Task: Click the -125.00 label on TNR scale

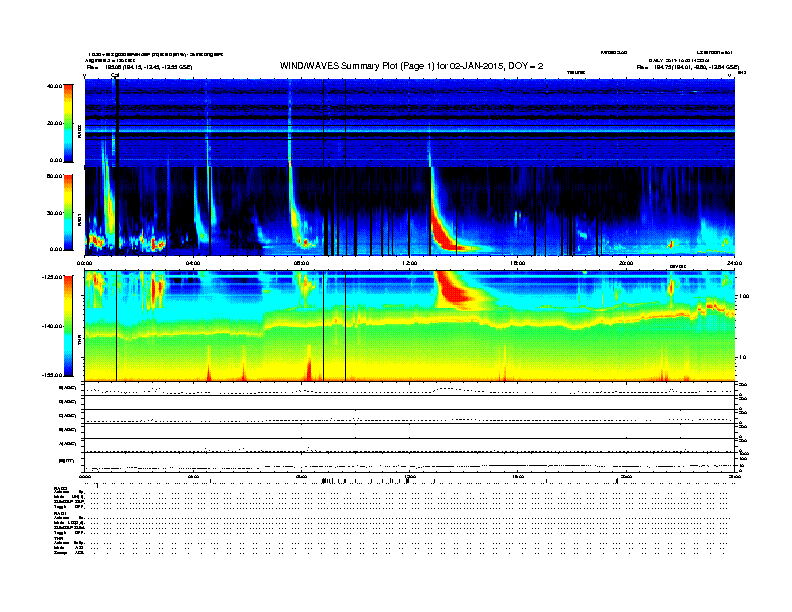Action: [52, 277]
